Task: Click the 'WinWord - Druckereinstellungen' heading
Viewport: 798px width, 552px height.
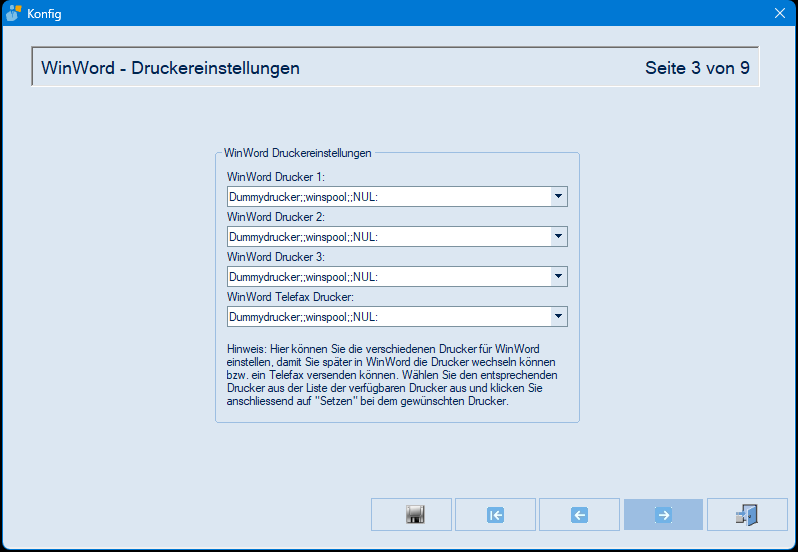Action: pos(170,68)
